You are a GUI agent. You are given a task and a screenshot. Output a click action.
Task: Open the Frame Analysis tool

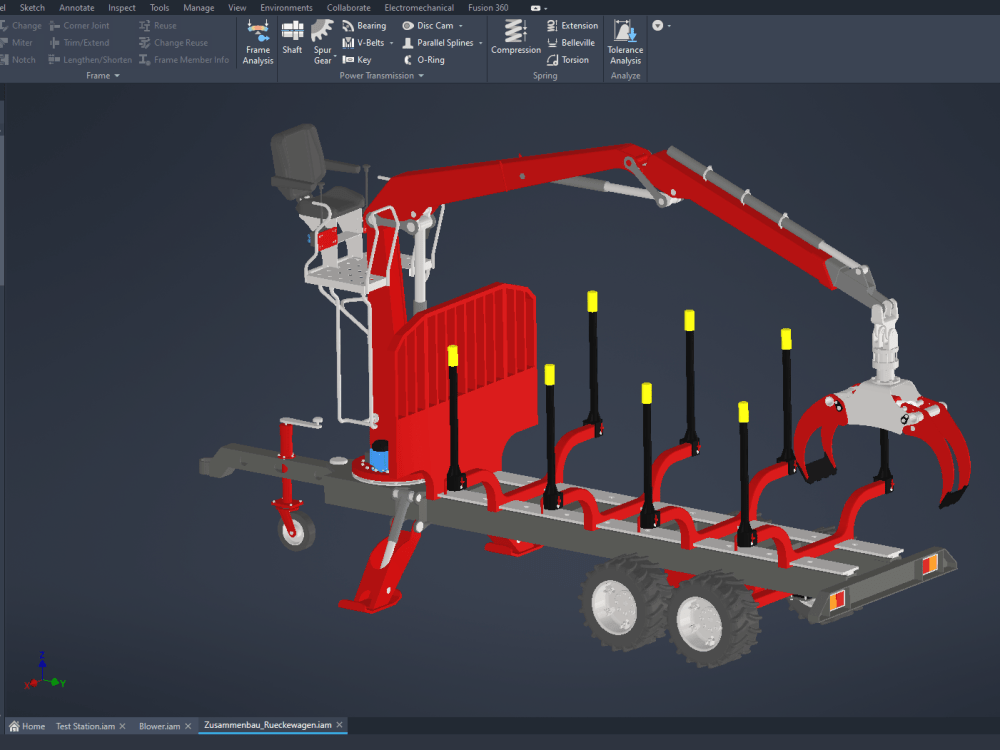(x=258, y=42)
